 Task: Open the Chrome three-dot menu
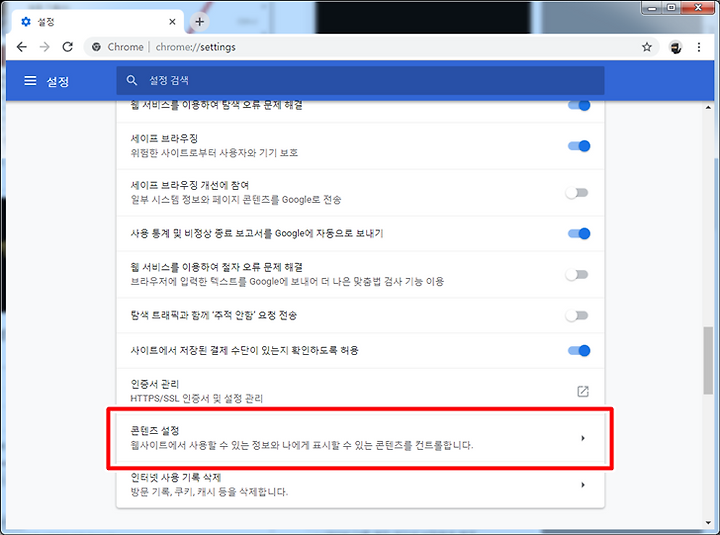(698, 47)
